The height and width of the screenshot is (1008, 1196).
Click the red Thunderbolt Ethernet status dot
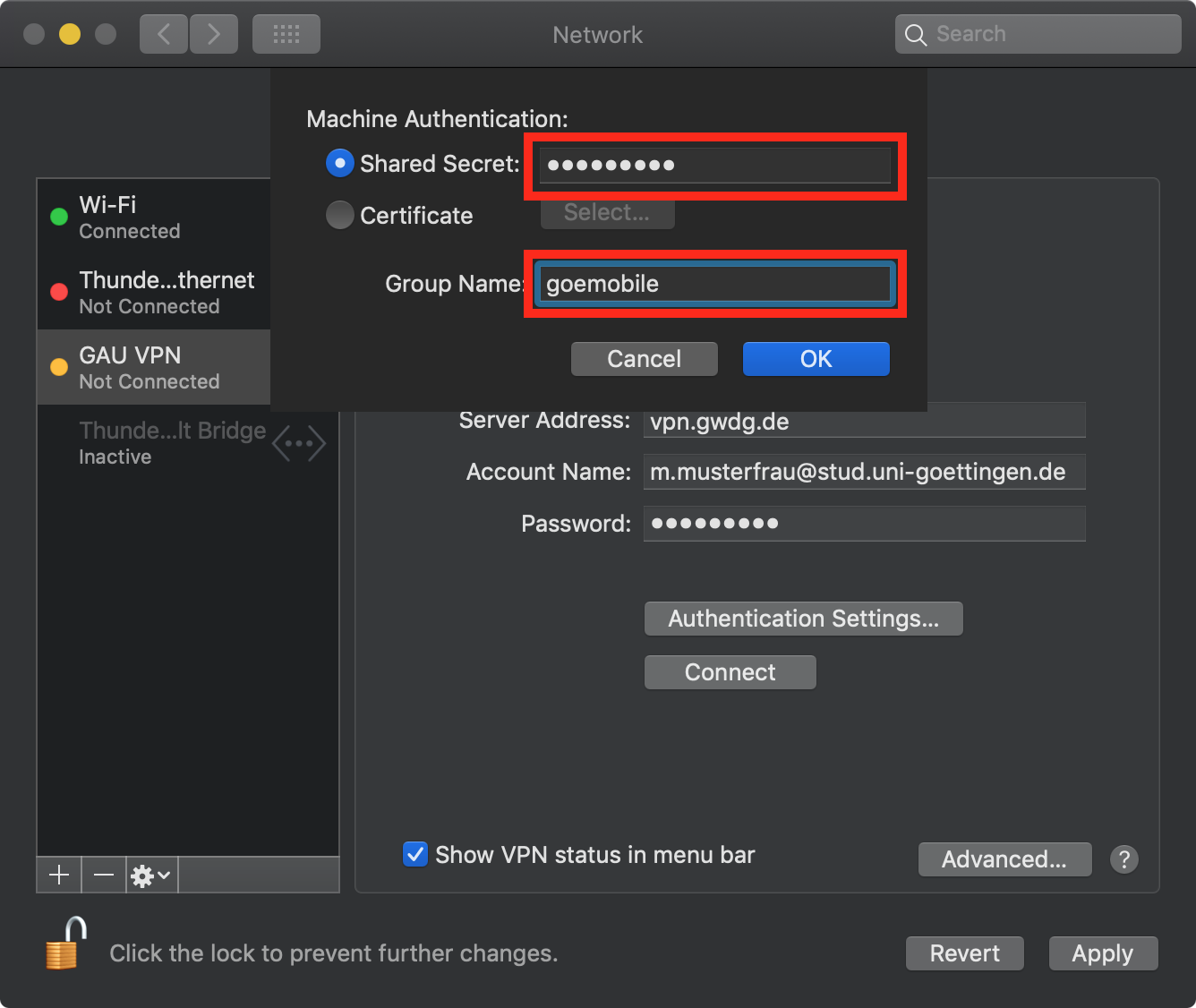pos(59,292)
